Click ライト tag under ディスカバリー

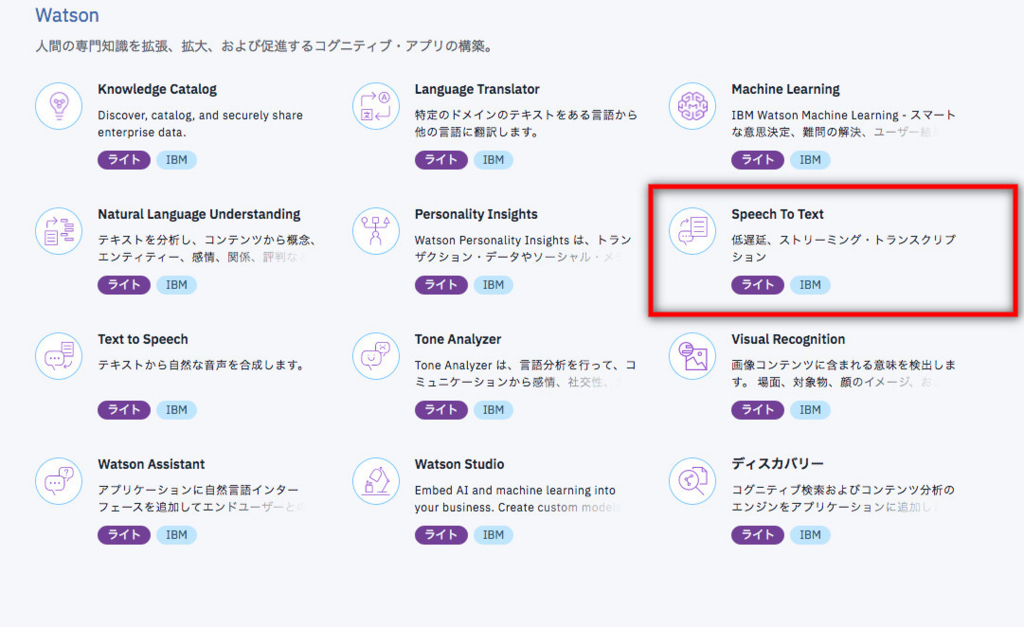tap(758, 535)
